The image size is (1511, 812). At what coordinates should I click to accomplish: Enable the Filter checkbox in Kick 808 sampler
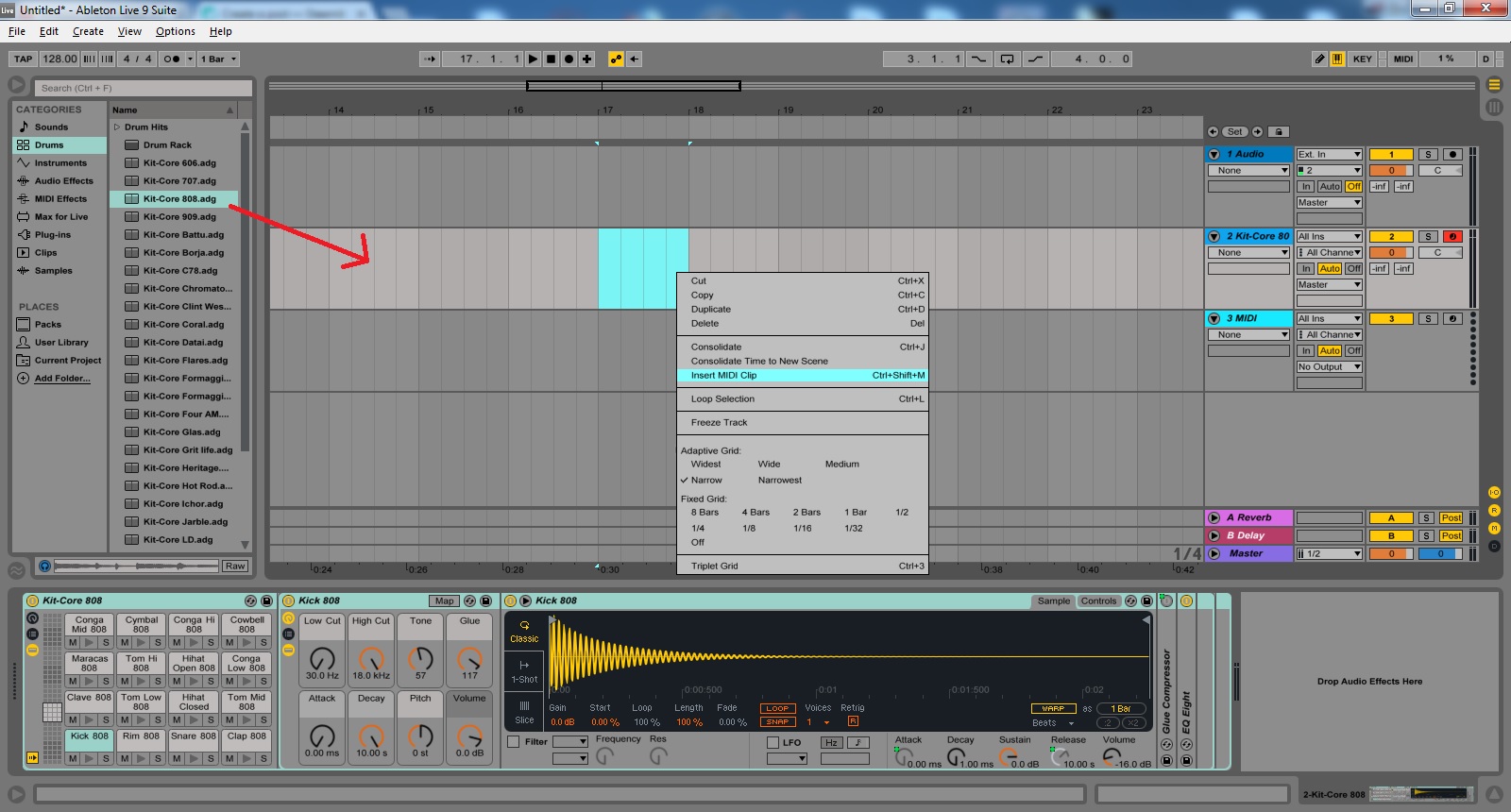coord(513,741)
